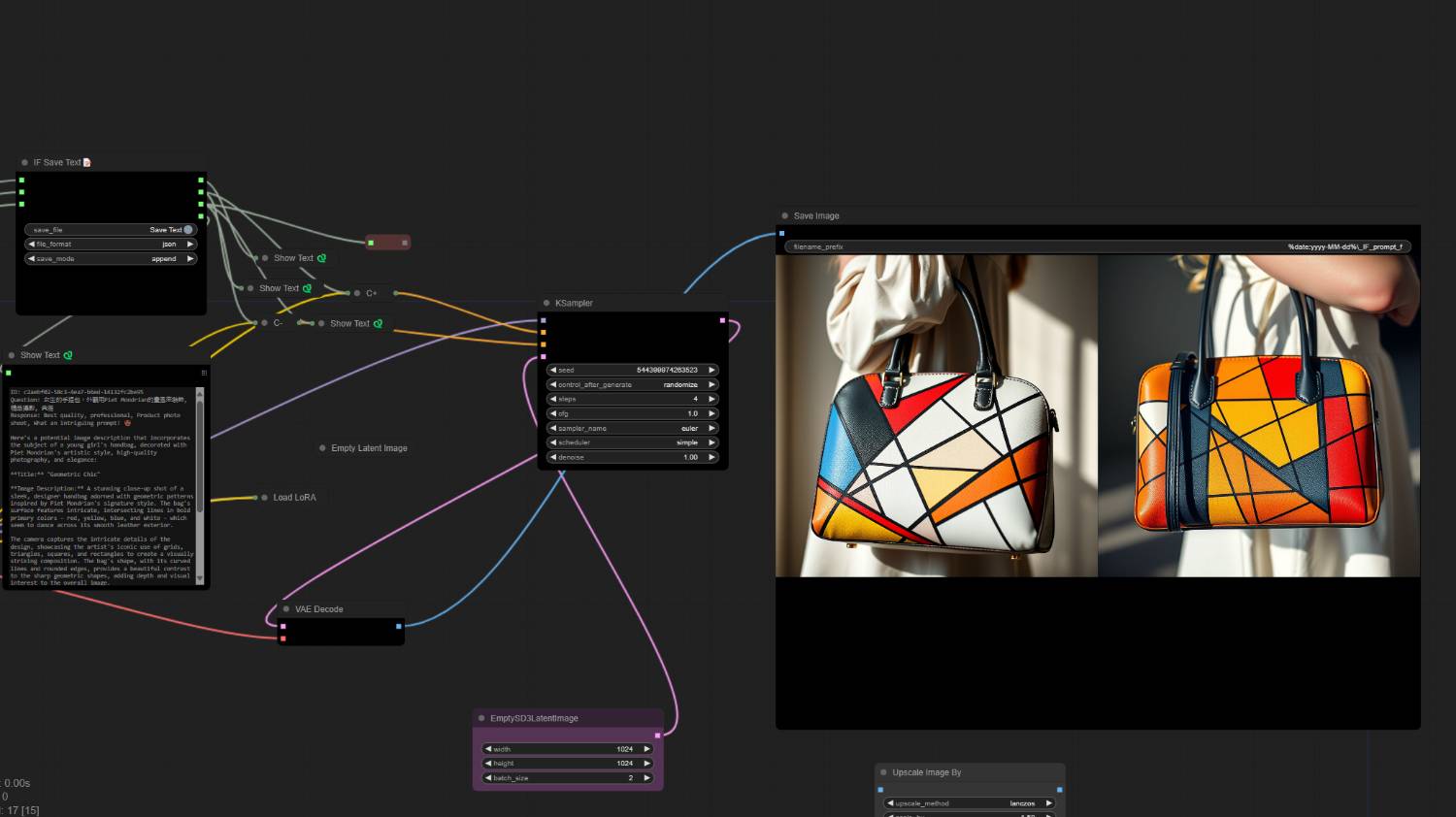Open the scheduler dropdown set to simple

click(x=632, y=442)
